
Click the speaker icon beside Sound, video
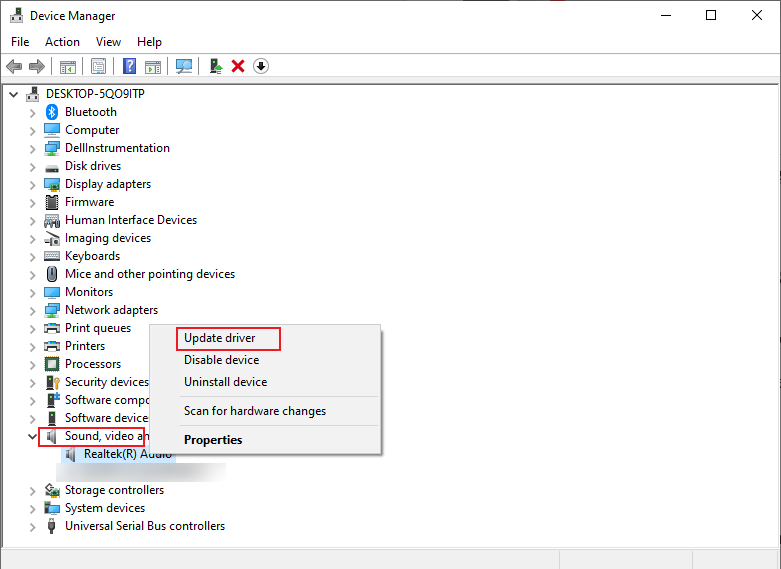tap(52, 436)
